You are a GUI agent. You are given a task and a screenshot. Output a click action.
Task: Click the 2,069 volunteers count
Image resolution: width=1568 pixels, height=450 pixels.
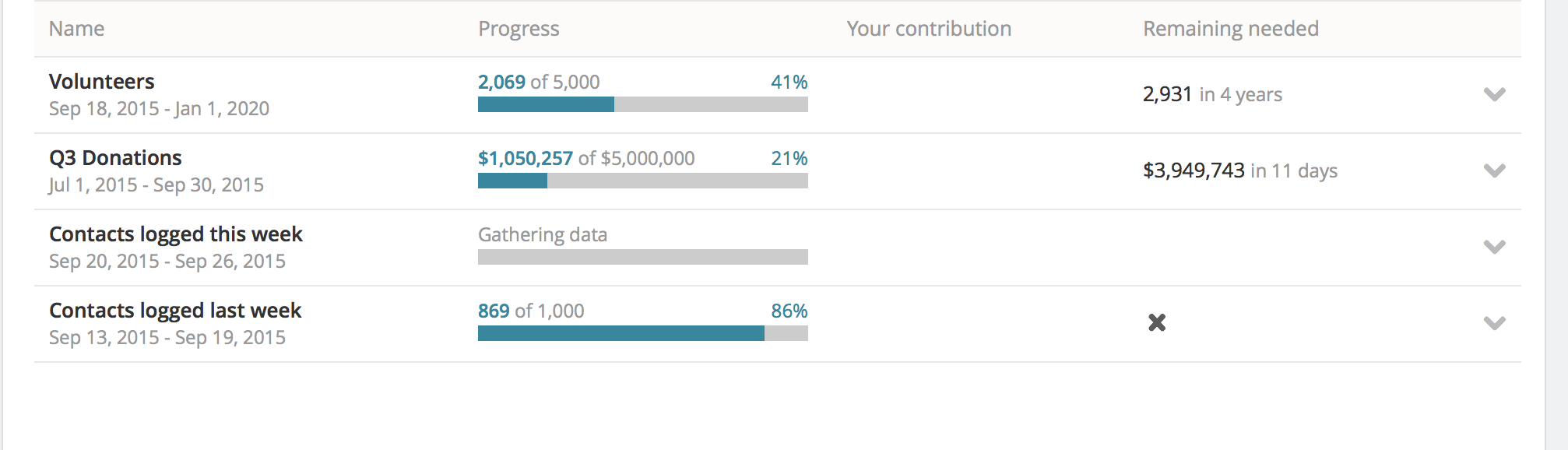[x=501, y=82]
